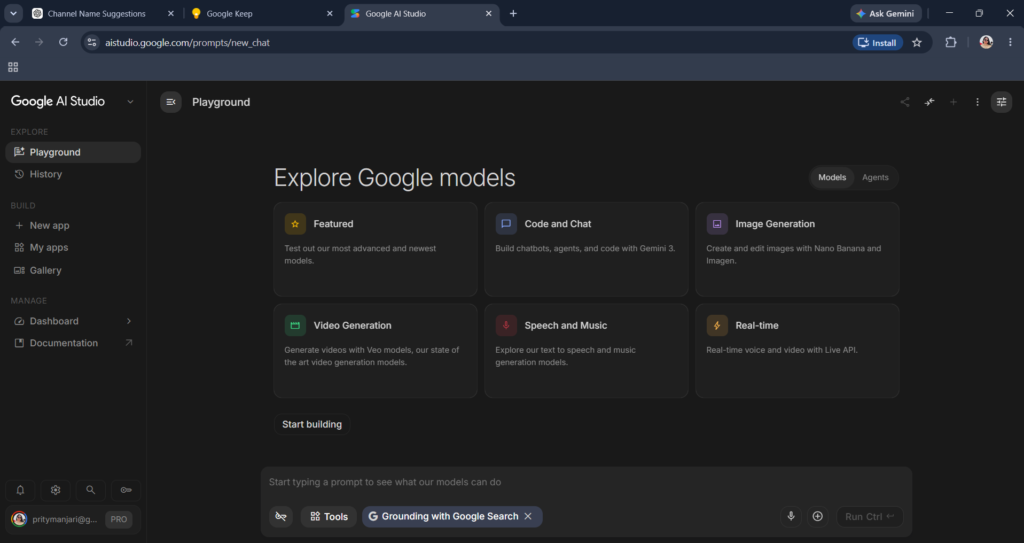Screen dimensions: 1024x543
Task: Select Playground in sidebar
Action: [73, 152]
